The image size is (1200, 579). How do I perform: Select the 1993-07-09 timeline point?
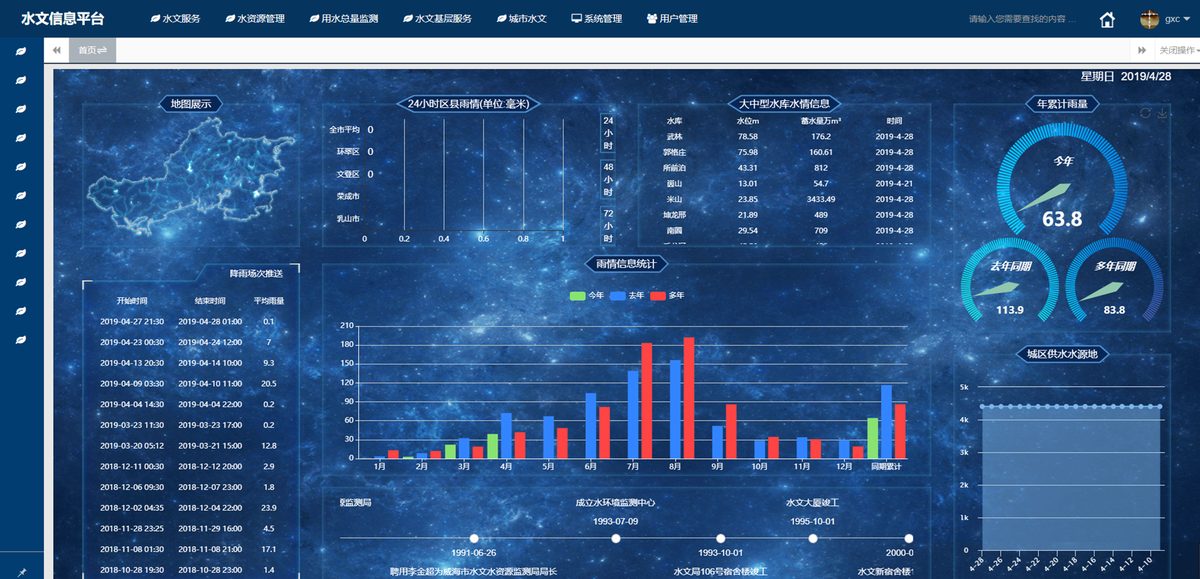[x=616, y=539]
